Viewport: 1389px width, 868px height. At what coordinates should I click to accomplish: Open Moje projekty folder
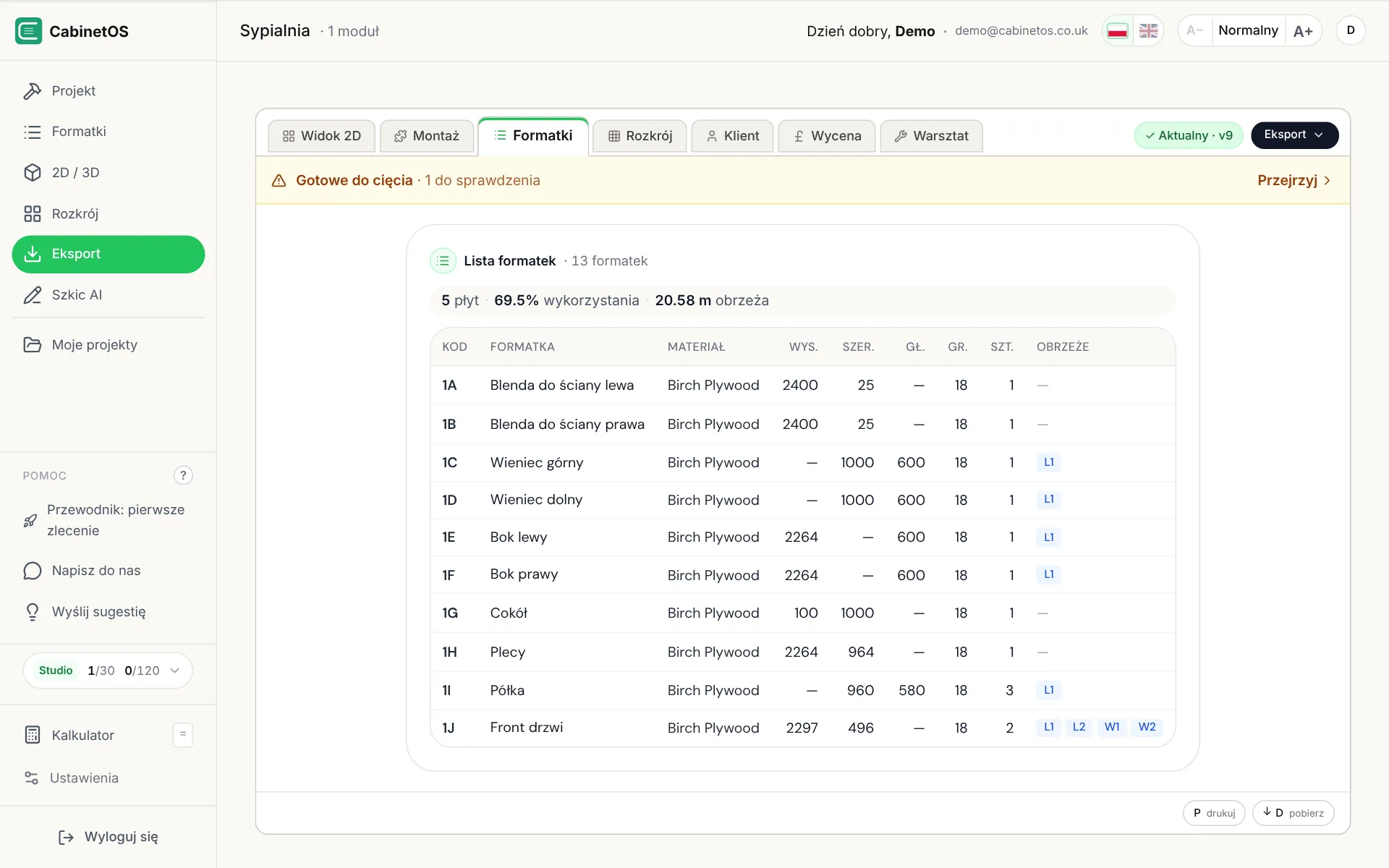point(109,345)
